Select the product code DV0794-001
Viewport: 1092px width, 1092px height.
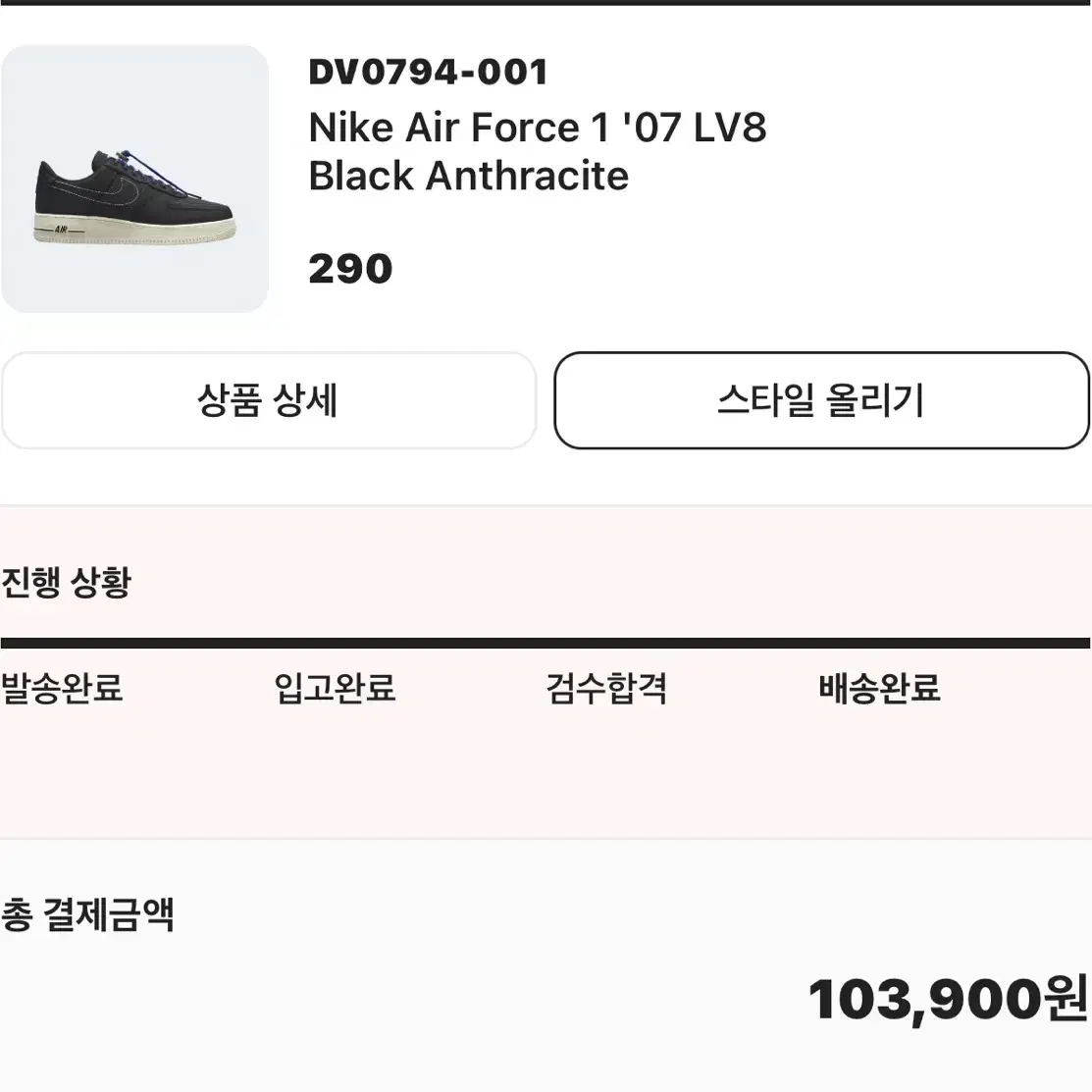click(x=429, y=73)
